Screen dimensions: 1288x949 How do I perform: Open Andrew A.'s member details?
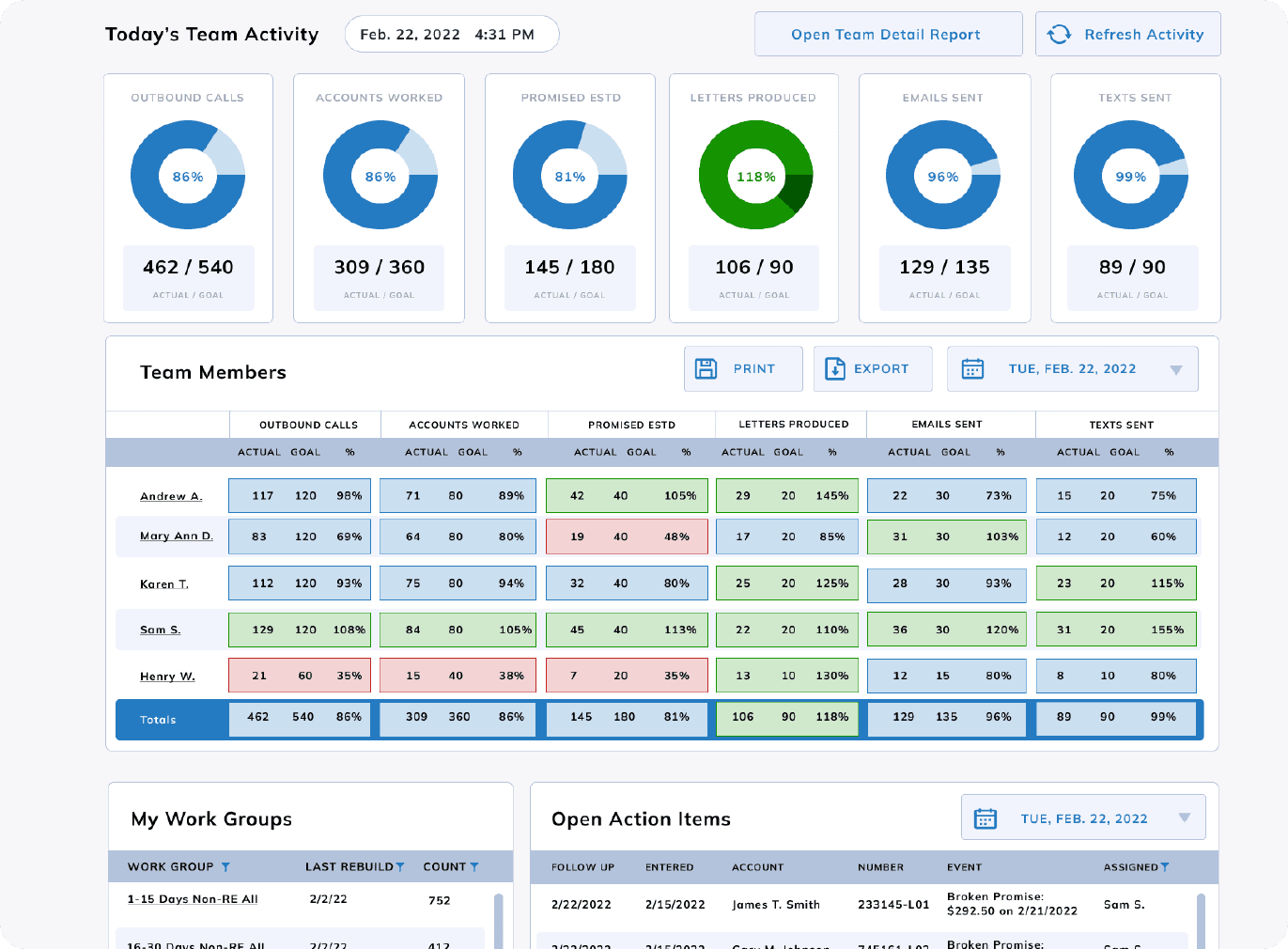pos(170,496)
